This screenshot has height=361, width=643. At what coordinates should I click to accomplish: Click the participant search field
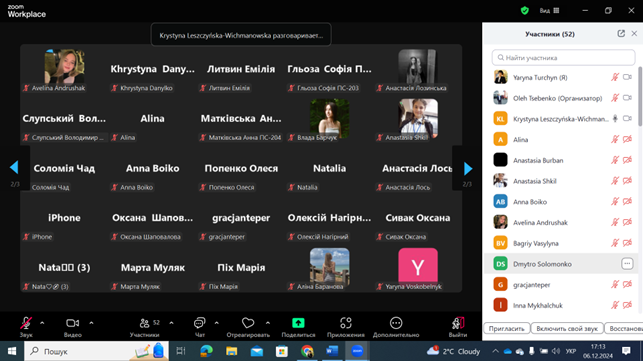point(563,58)
